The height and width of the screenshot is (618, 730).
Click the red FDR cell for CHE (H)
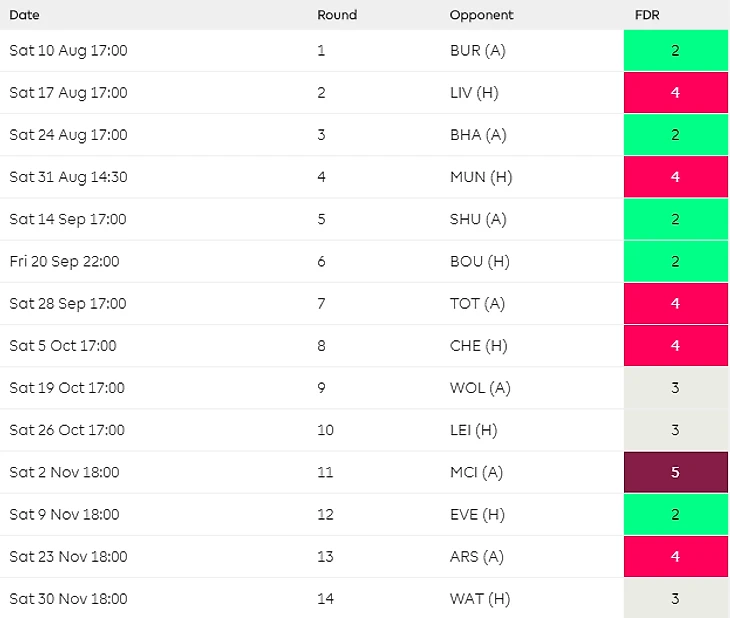(x=675, y=346)
